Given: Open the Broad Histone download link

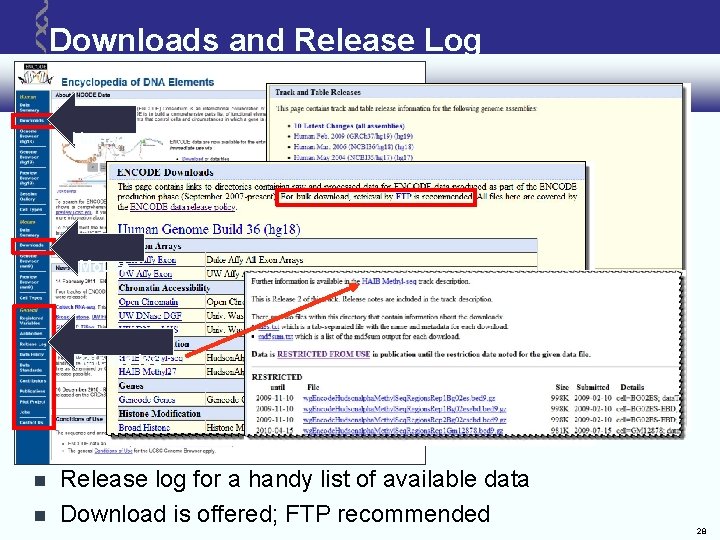Looking at the screenshot, I should [144, 428].
